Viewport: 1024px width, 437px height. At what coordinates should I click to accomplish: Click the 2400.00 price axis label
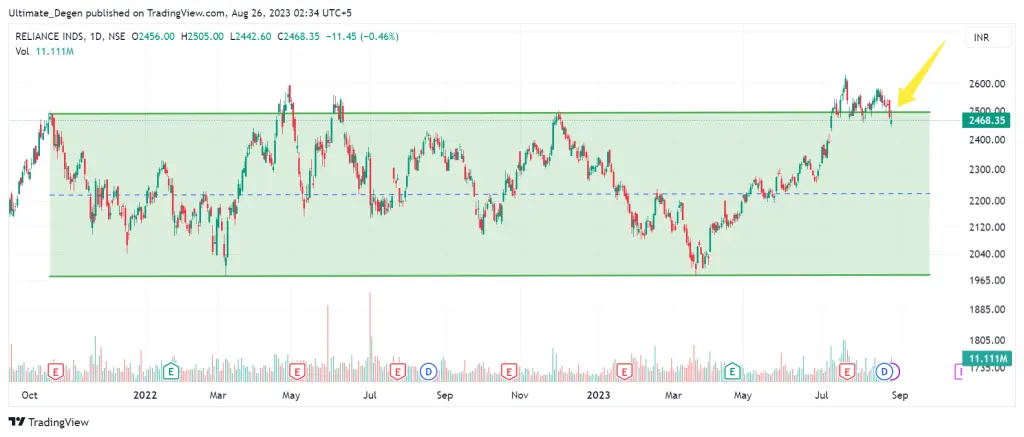tap(985, 140)
